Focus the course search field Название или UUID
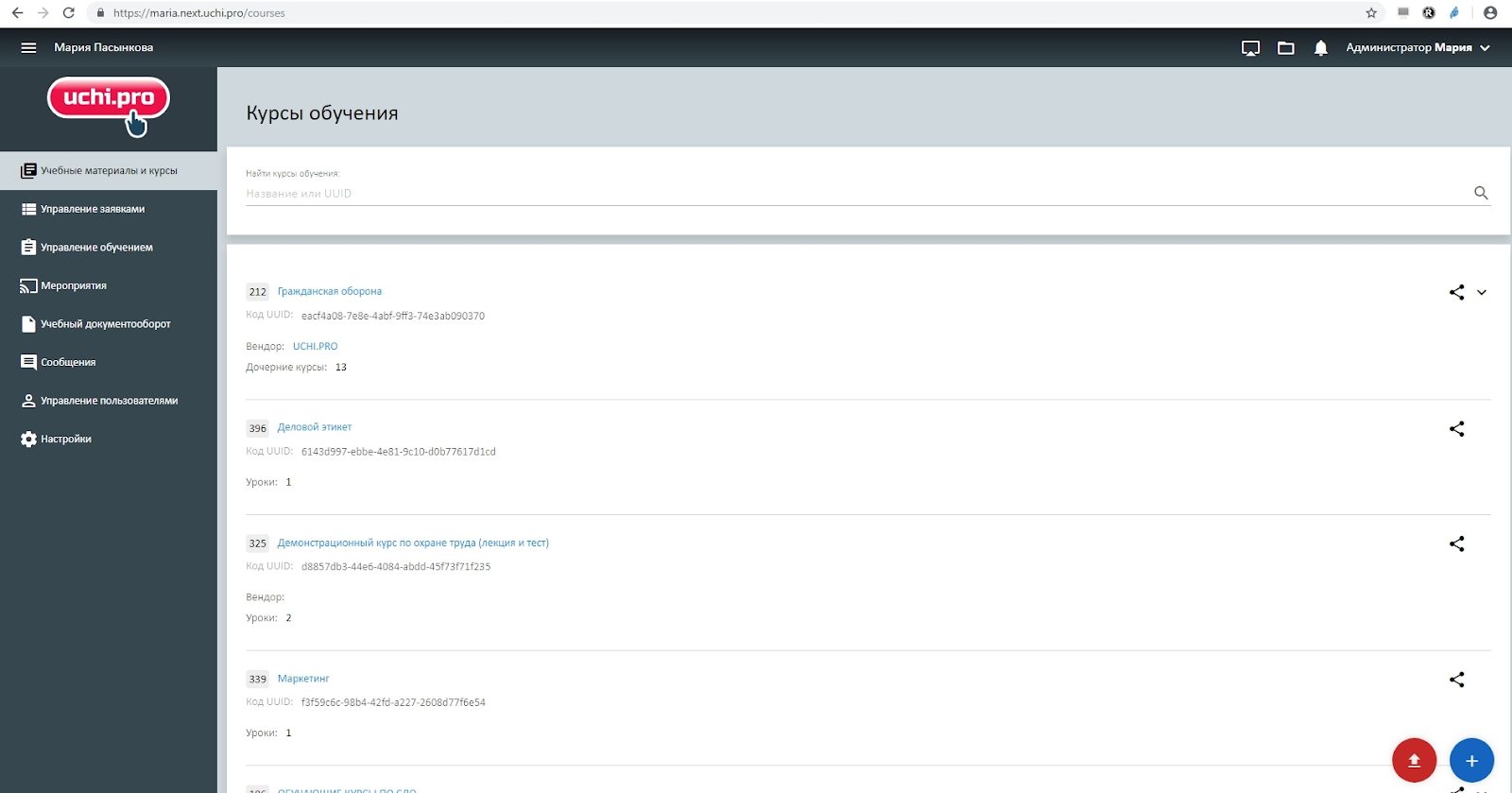This screenshot has height=793, width=1512. click(855, 193)
